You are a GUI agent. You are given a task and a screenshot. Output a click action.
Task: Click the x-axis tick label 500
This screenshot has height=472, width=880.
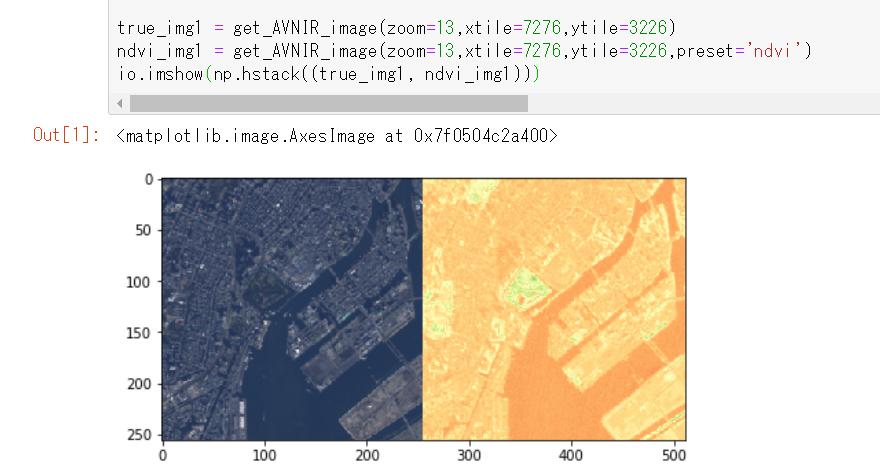click(673, 455)
